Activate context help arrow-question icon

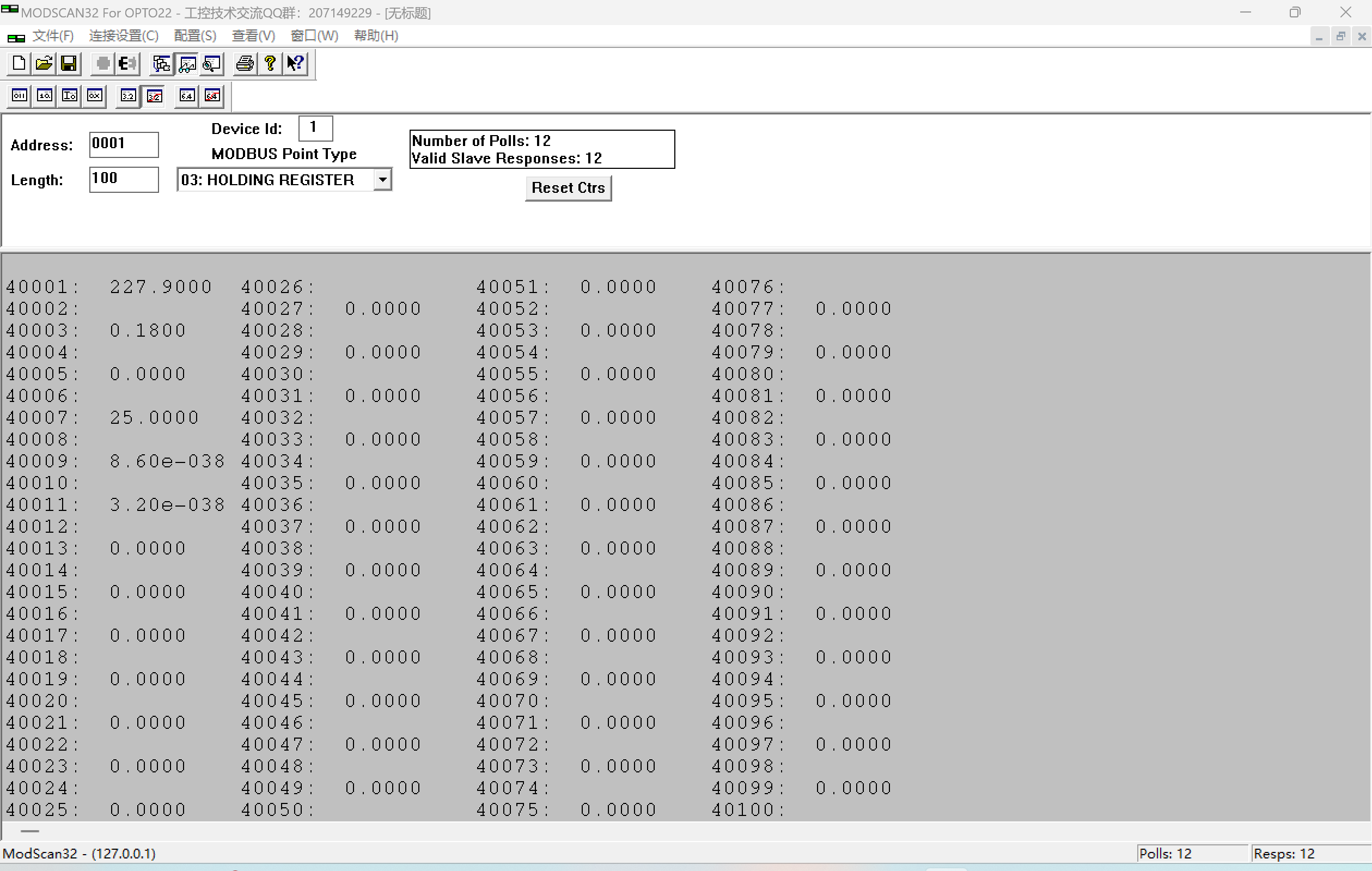pos(295,63)
